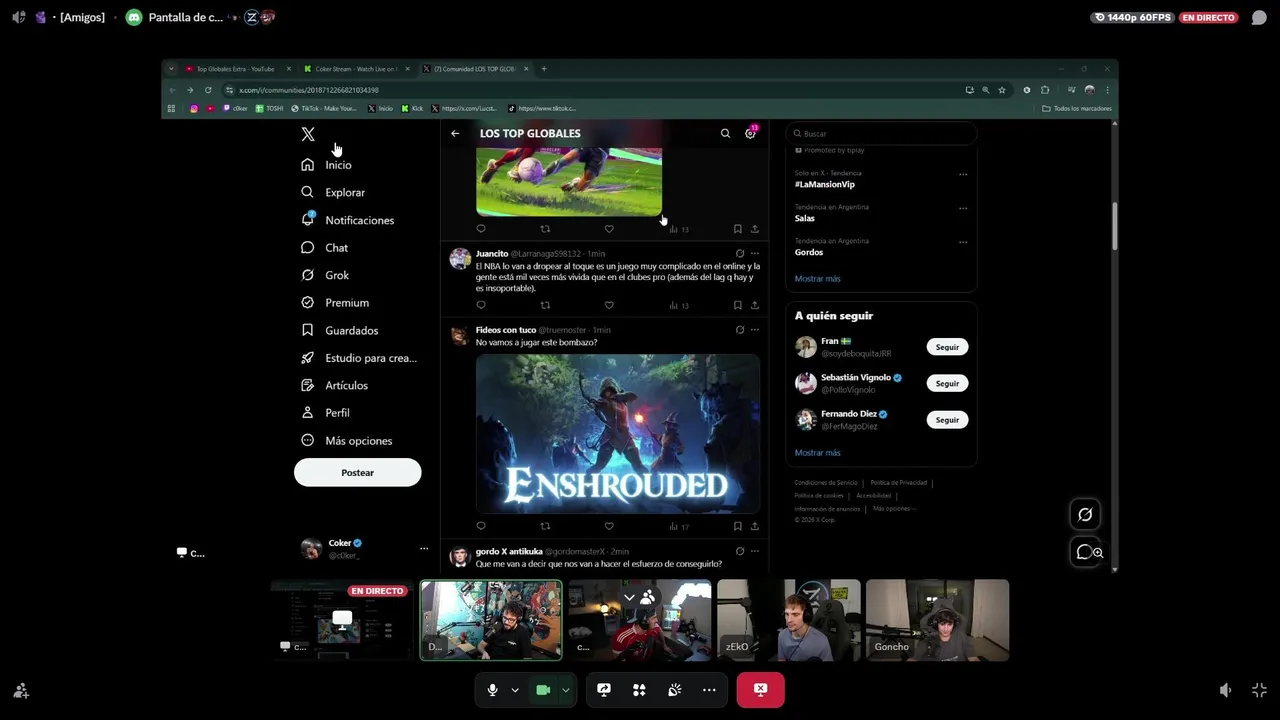Reply to the Enshrouded post
Screen dimensions: 1280x720
pos(481,526)
